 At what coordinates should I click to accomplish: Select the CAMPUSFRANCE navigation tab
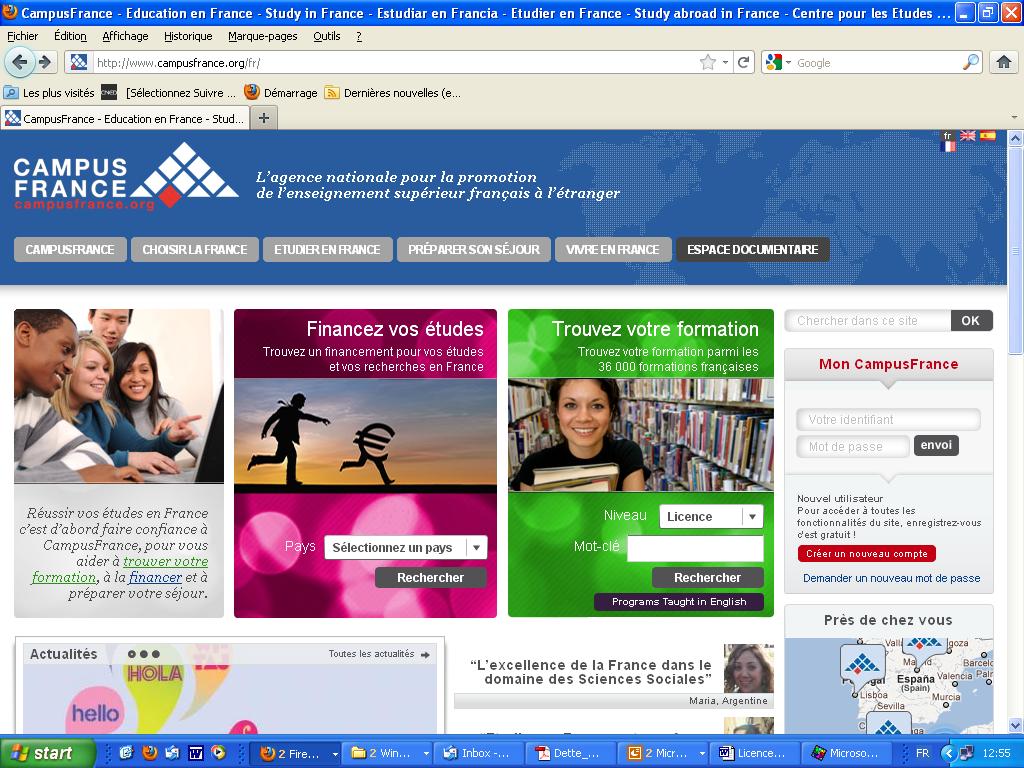click(70, 249)
